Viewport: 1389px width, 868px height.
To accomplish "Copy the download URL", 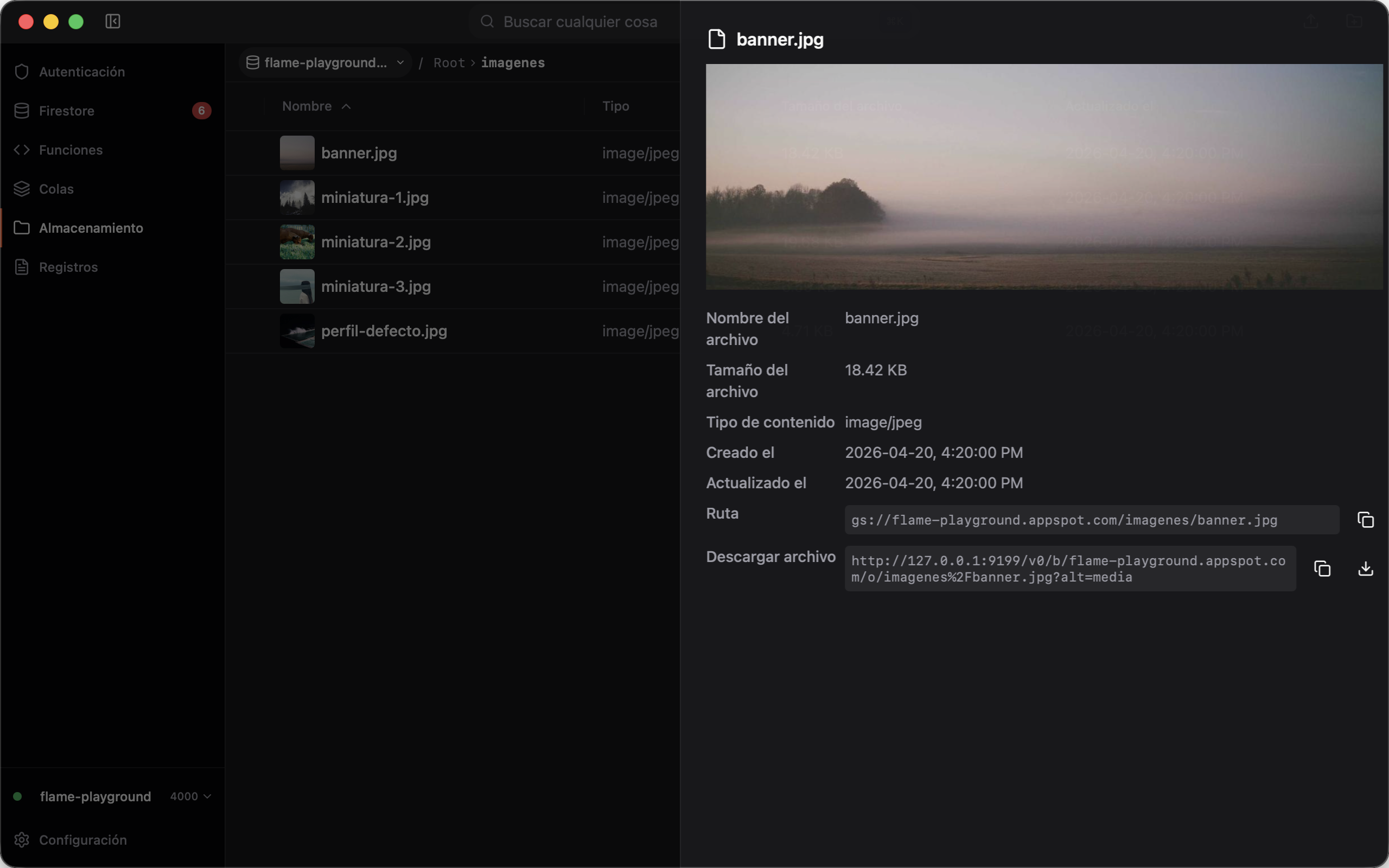I will [1322, 569].
